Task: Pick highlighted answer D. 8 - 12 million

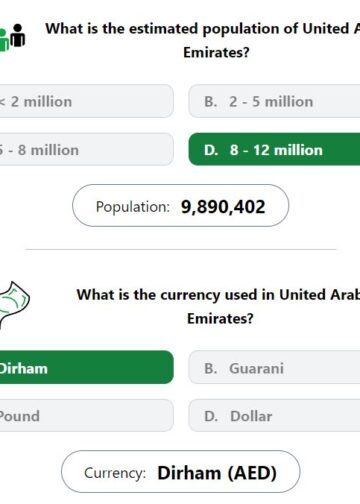Action: point(274,149)
